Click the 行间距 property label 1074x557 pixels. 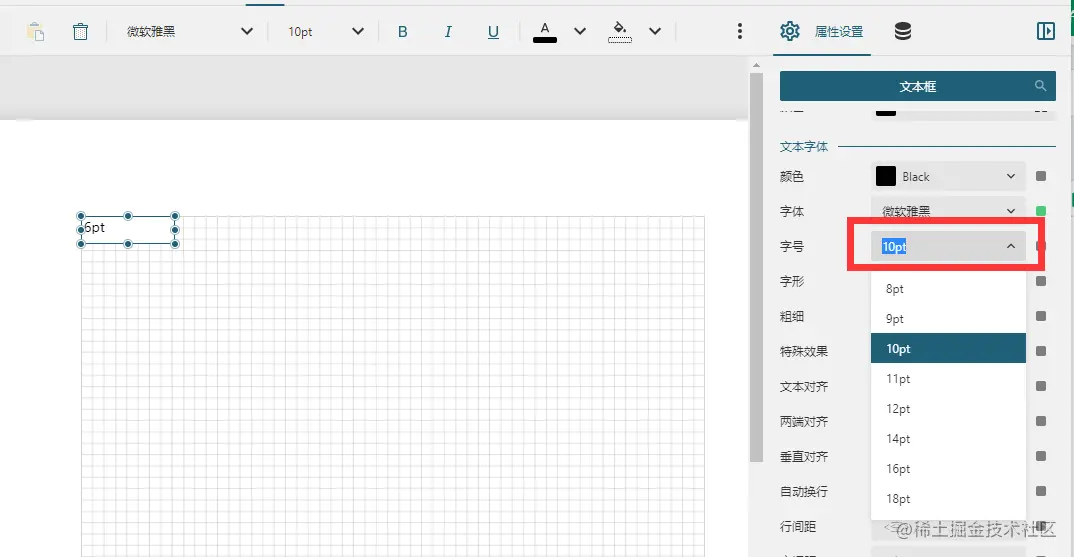point(798,527)
